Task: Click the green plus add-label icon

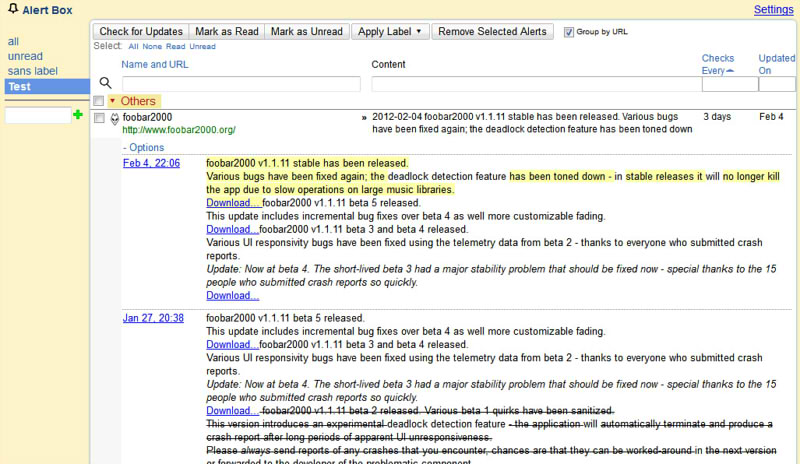Action: (x=78, y=114)
